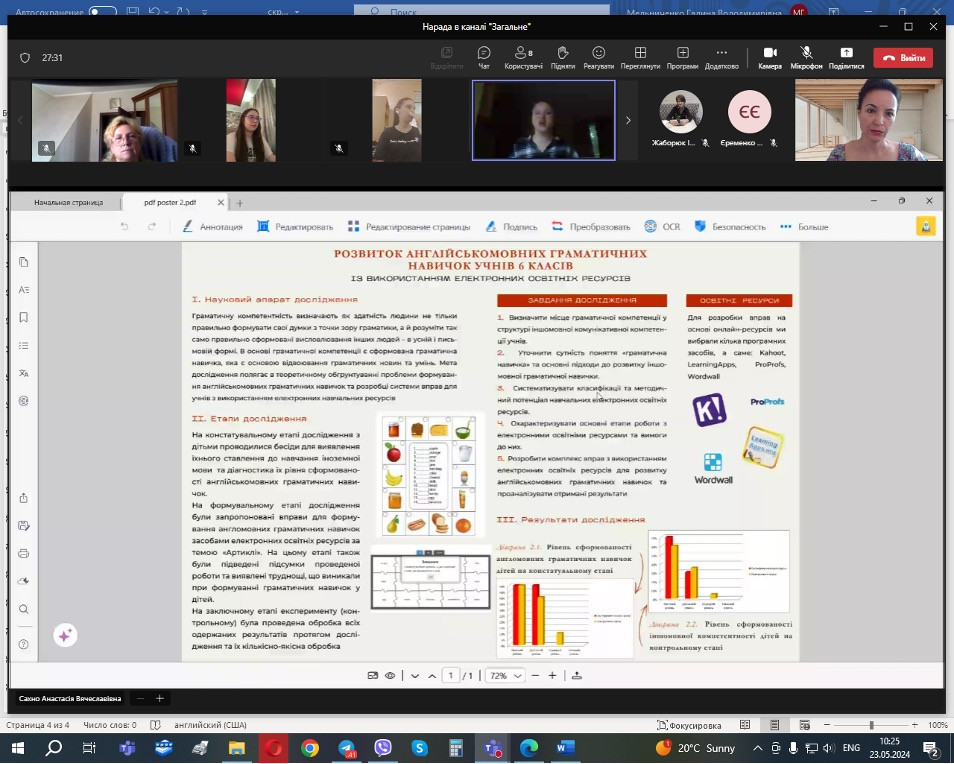Screen dimensions: 954x764
Task: Show next participants with right chevron
Action: click(x=628, y=120)
